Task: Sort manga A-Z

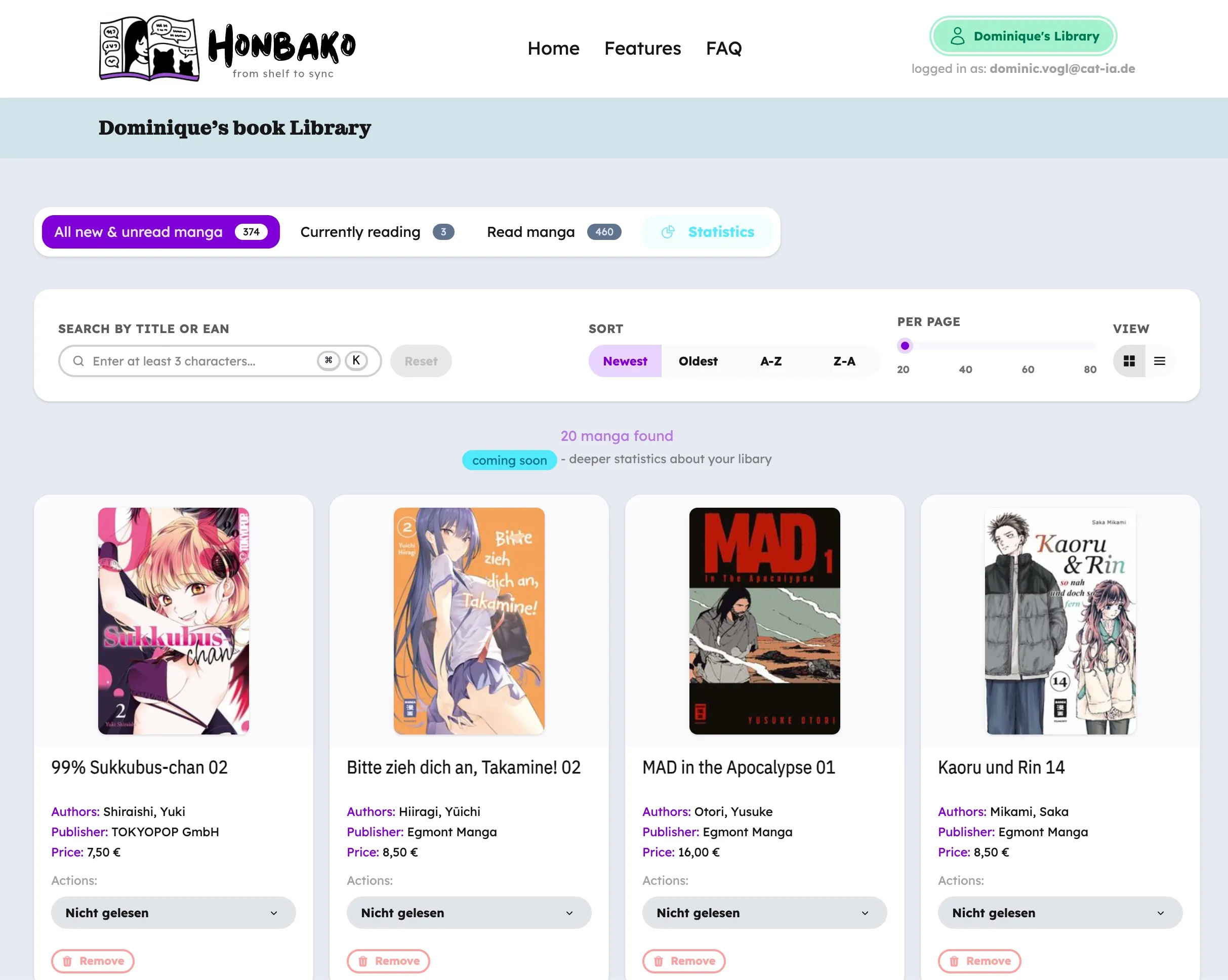Action: pyautogui.click(x=770, y=361)
